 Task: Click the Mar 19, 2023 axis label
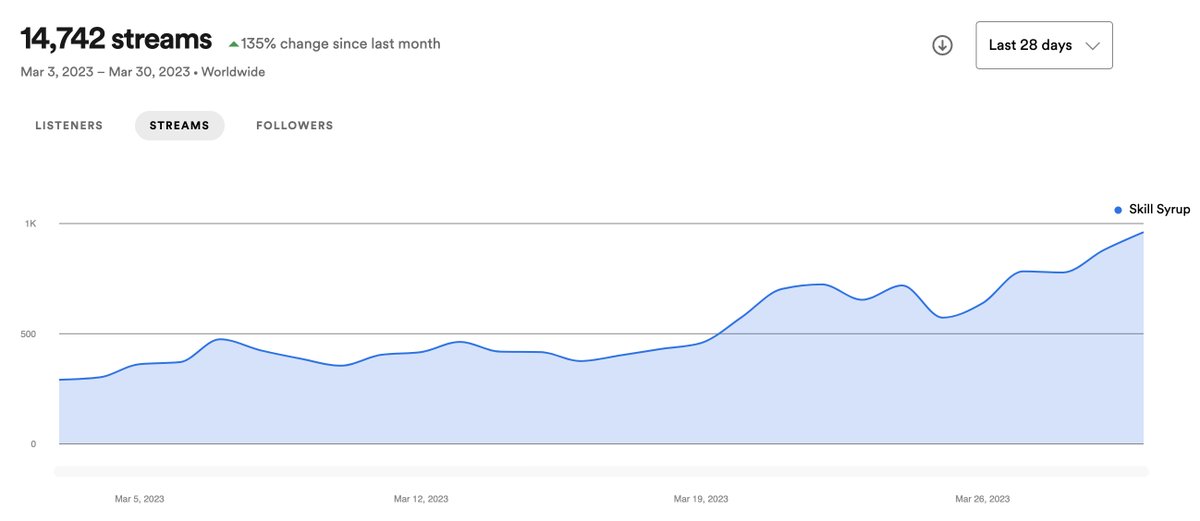coord(700,498)
